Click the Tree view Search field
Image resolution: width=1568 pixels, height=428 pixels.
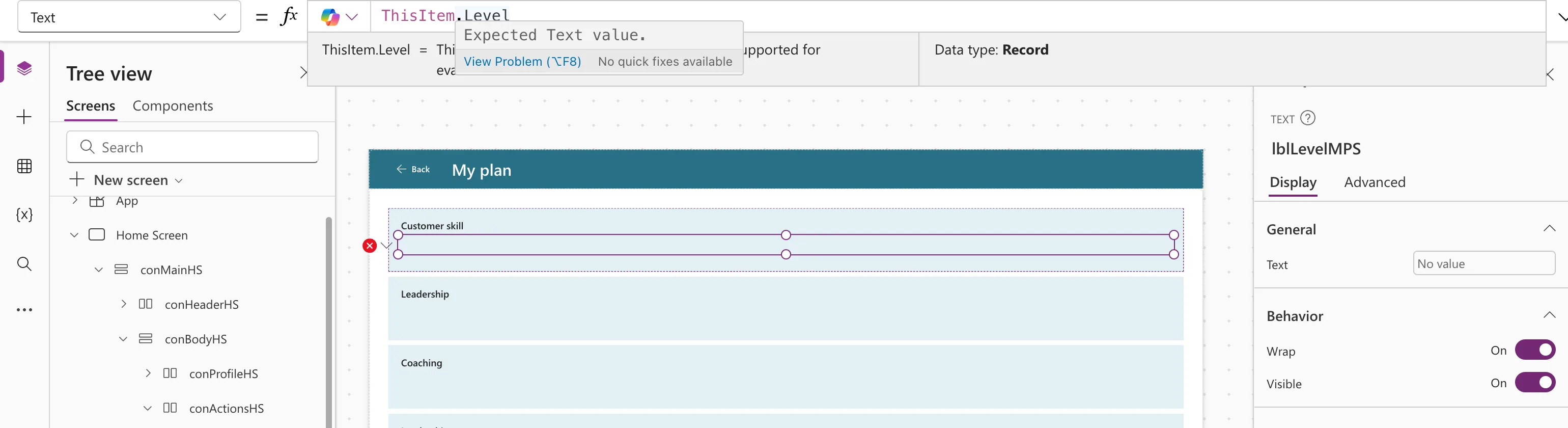point(192,147)
